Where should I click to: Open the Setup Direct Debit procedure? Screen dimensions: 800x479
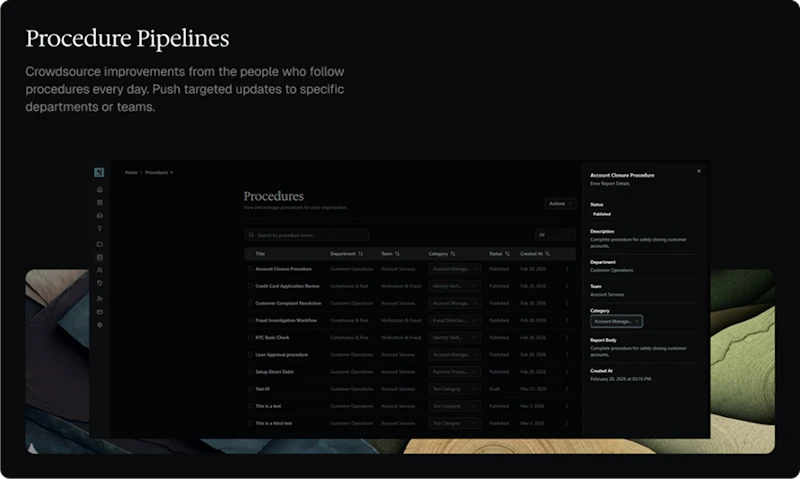(274, 372)
